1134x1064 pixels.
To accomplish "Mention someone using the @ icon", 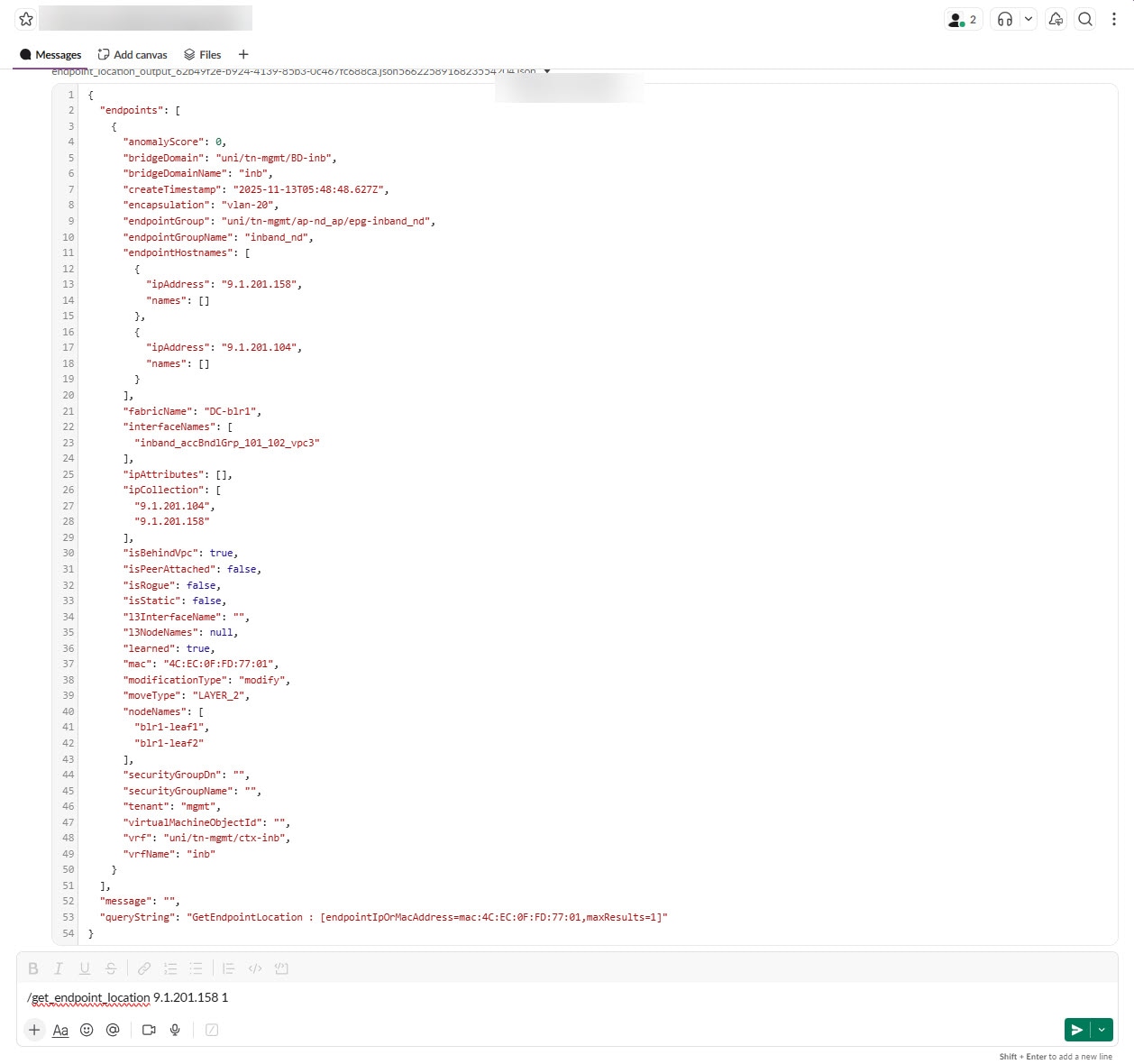I will [112, 1030].
